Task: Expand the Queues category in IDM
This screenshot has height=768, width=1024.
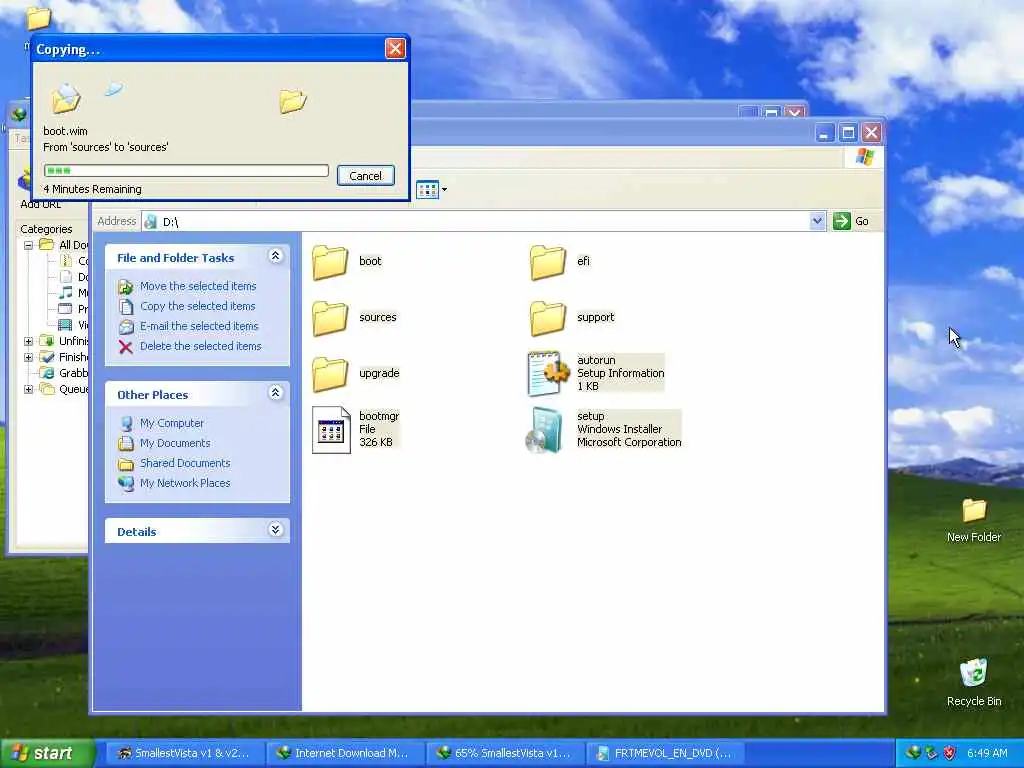Action: tap(28, 389)
